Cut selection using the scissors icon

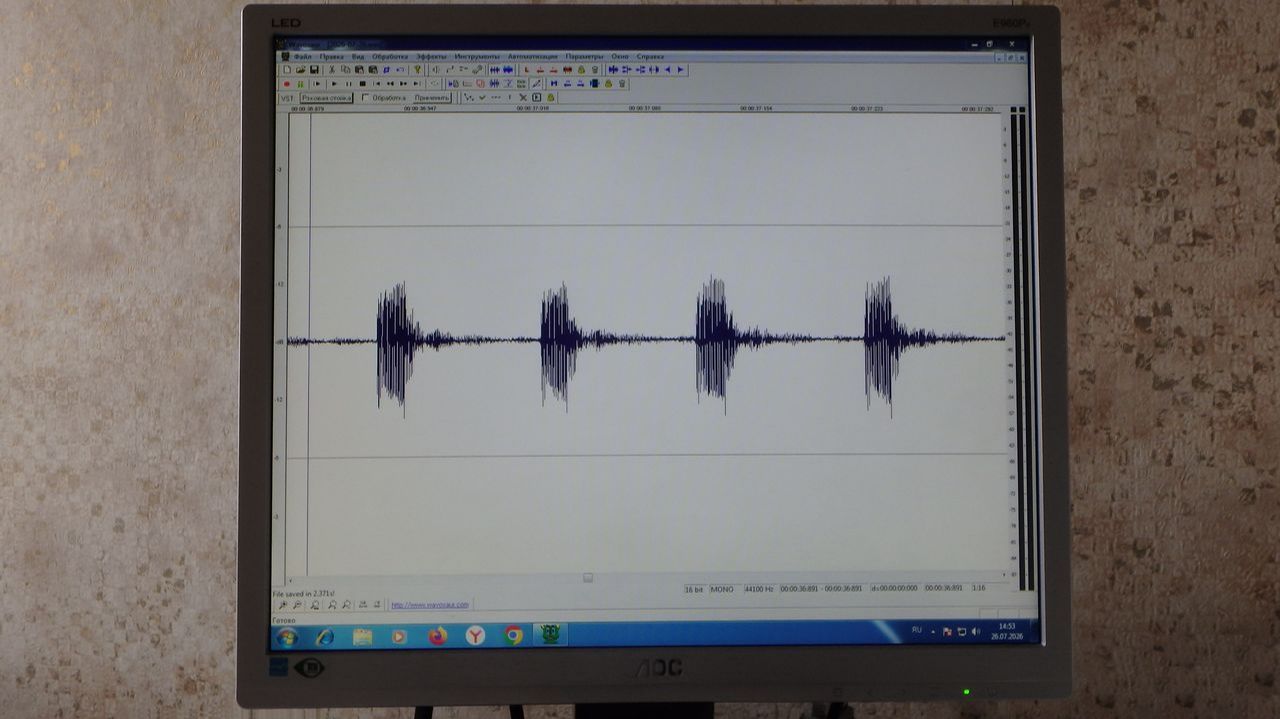coord(332,69)
